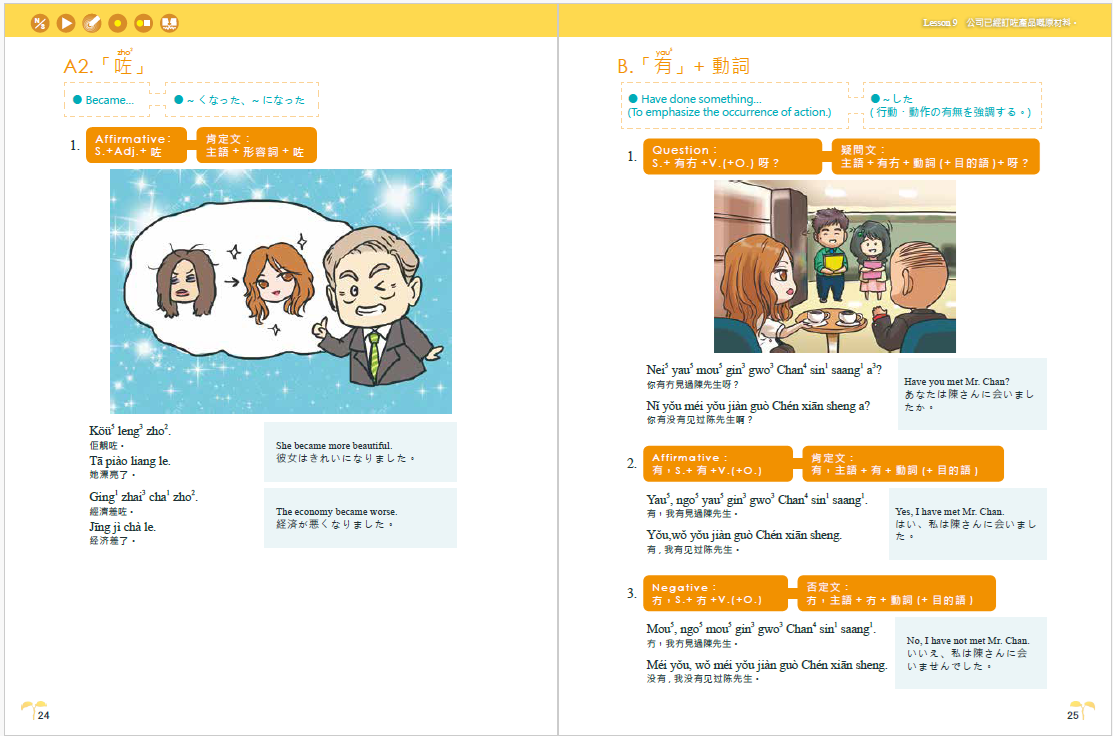
Task: Click the record-and-stop icon in toolbar
Action: coord(144,21)
